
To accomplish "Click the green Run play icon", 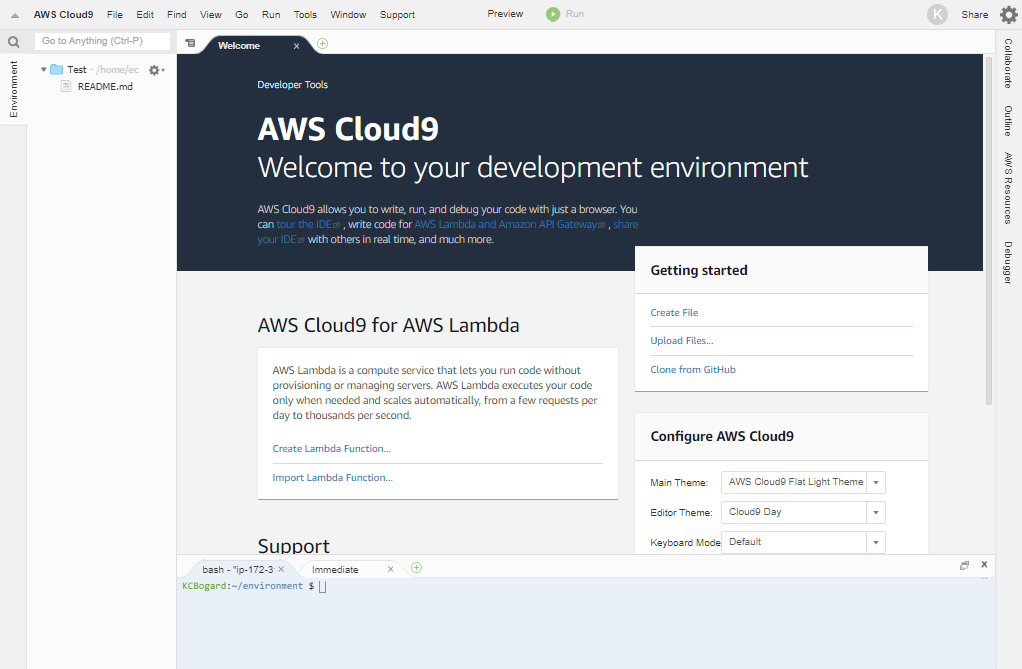I will [x=553, y=14].
